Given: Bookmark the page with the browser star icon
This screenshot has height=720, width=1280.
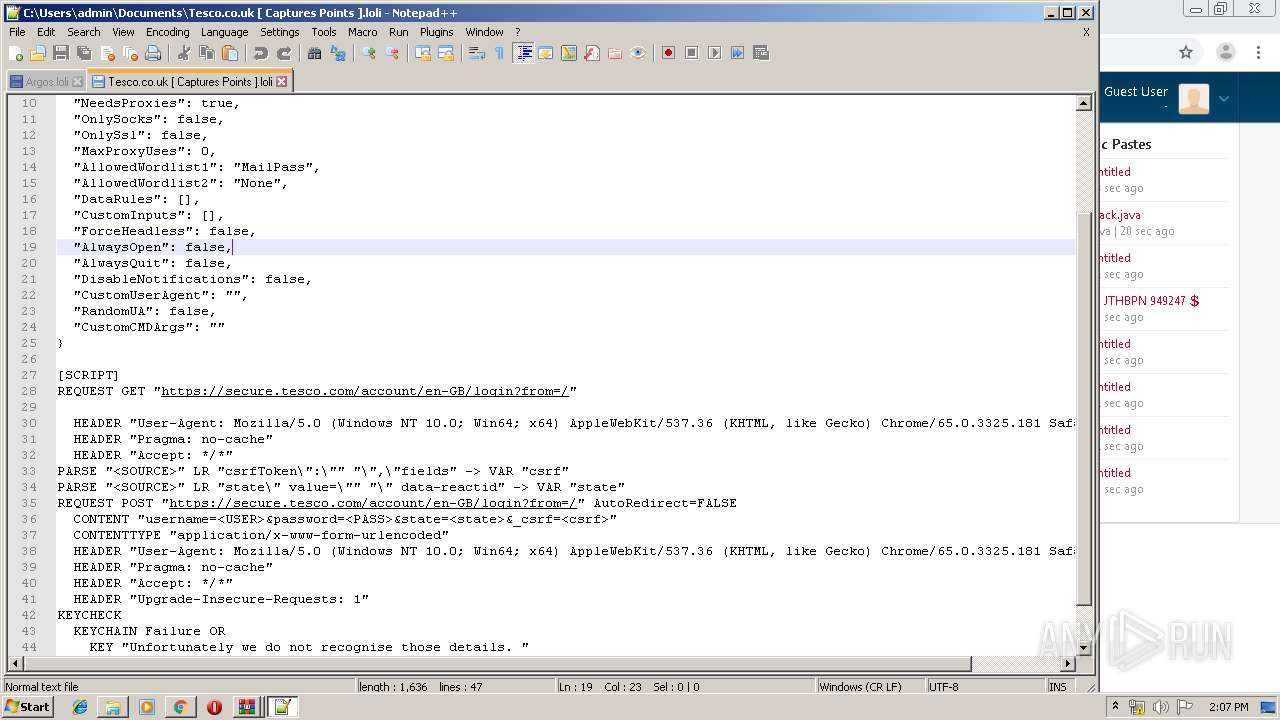Looking at the screenshot, I should tap(1186, 52).
